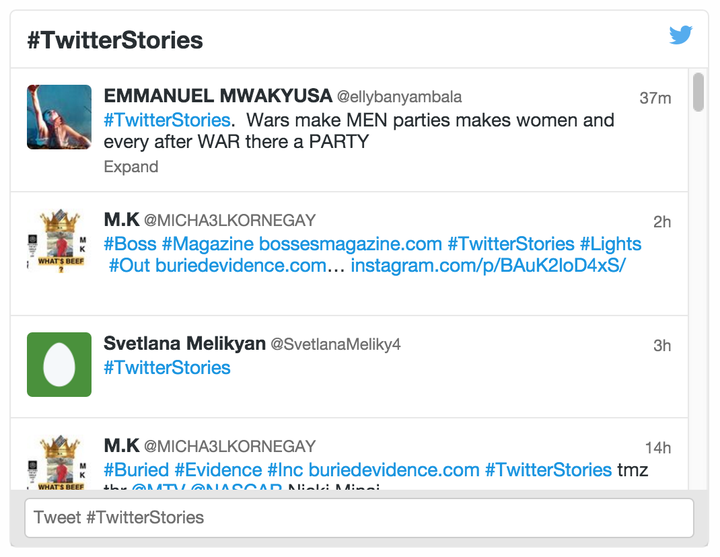This screenshot has width=720, height=557.
Task: Open the bossesmagazine.com link
Action: point(350,244)
